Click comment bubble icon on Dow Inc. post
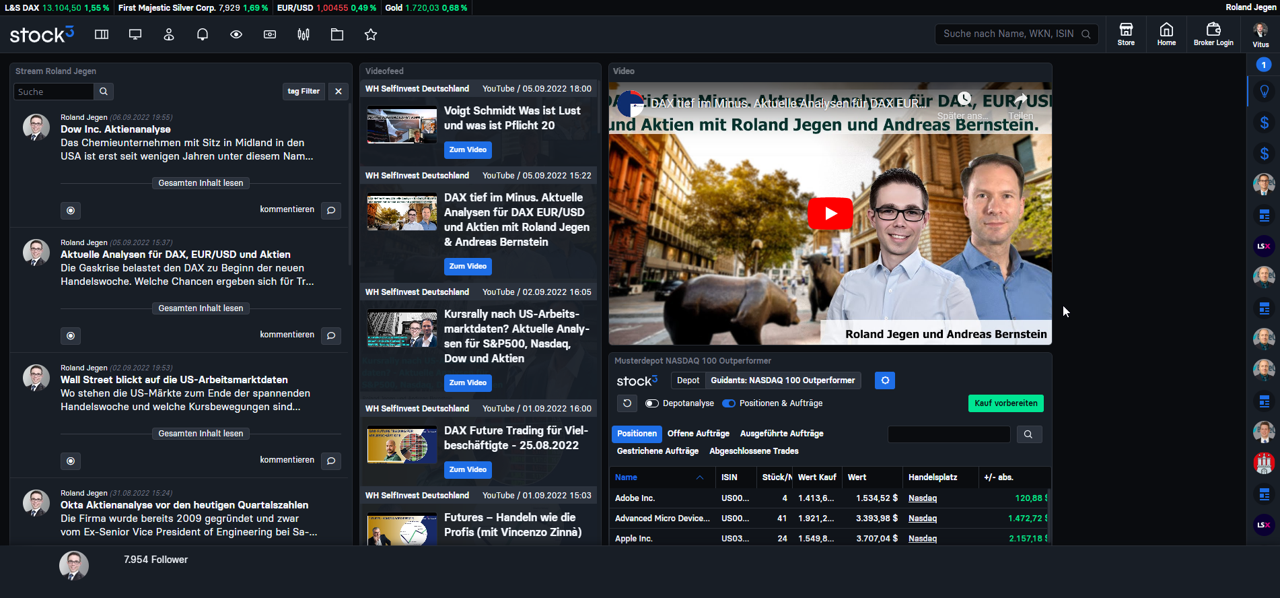Viewport: 1280px width, 598px height. [x=331, y=210]
